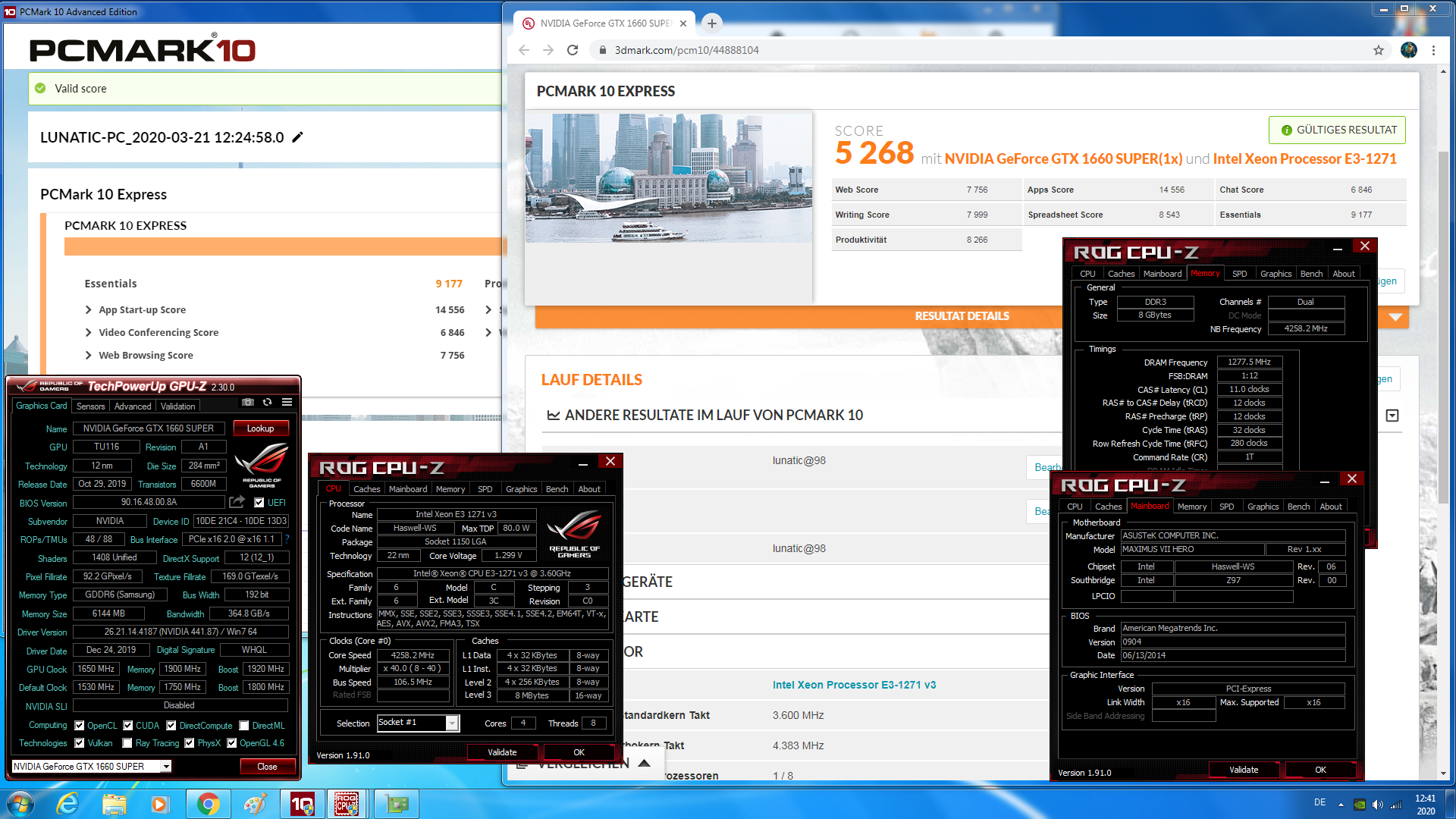Click Validate in CPU tab CPU-Z window

pyautogui.click(x=502, y=752)
